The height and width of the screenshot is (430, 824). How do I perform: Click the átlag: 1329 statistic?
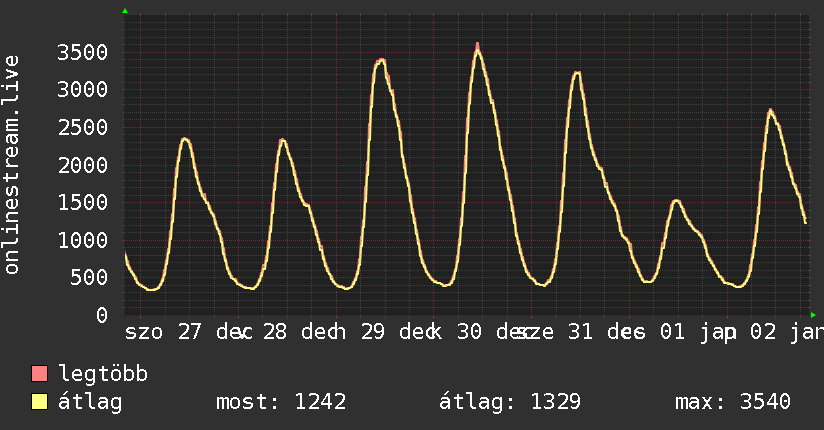[510, 402]
